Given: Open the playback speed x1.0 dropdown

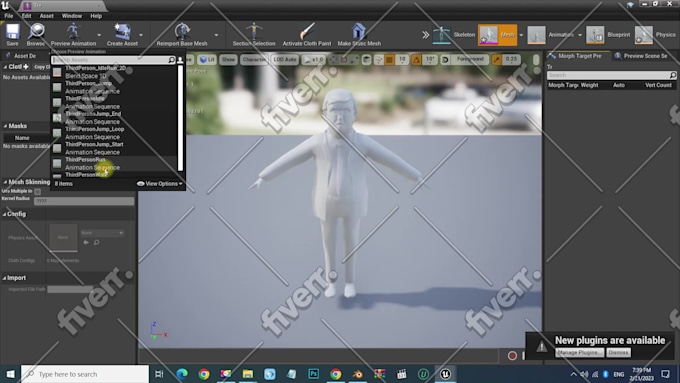Looking at the screenshot, I should (x=314, y=59).
